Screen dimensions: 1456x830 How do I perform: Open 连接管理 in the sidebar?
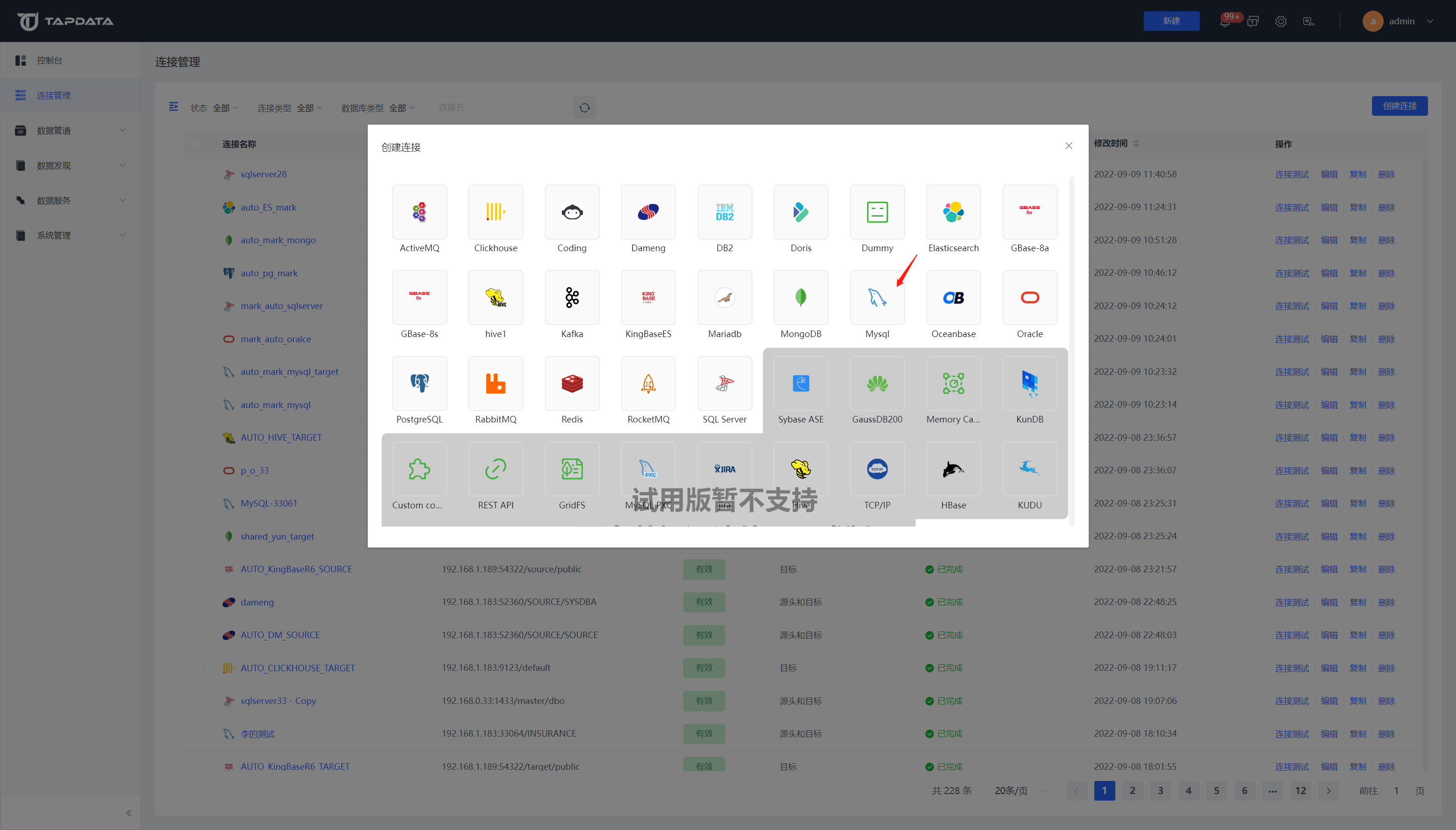click(x=54, y=95)
